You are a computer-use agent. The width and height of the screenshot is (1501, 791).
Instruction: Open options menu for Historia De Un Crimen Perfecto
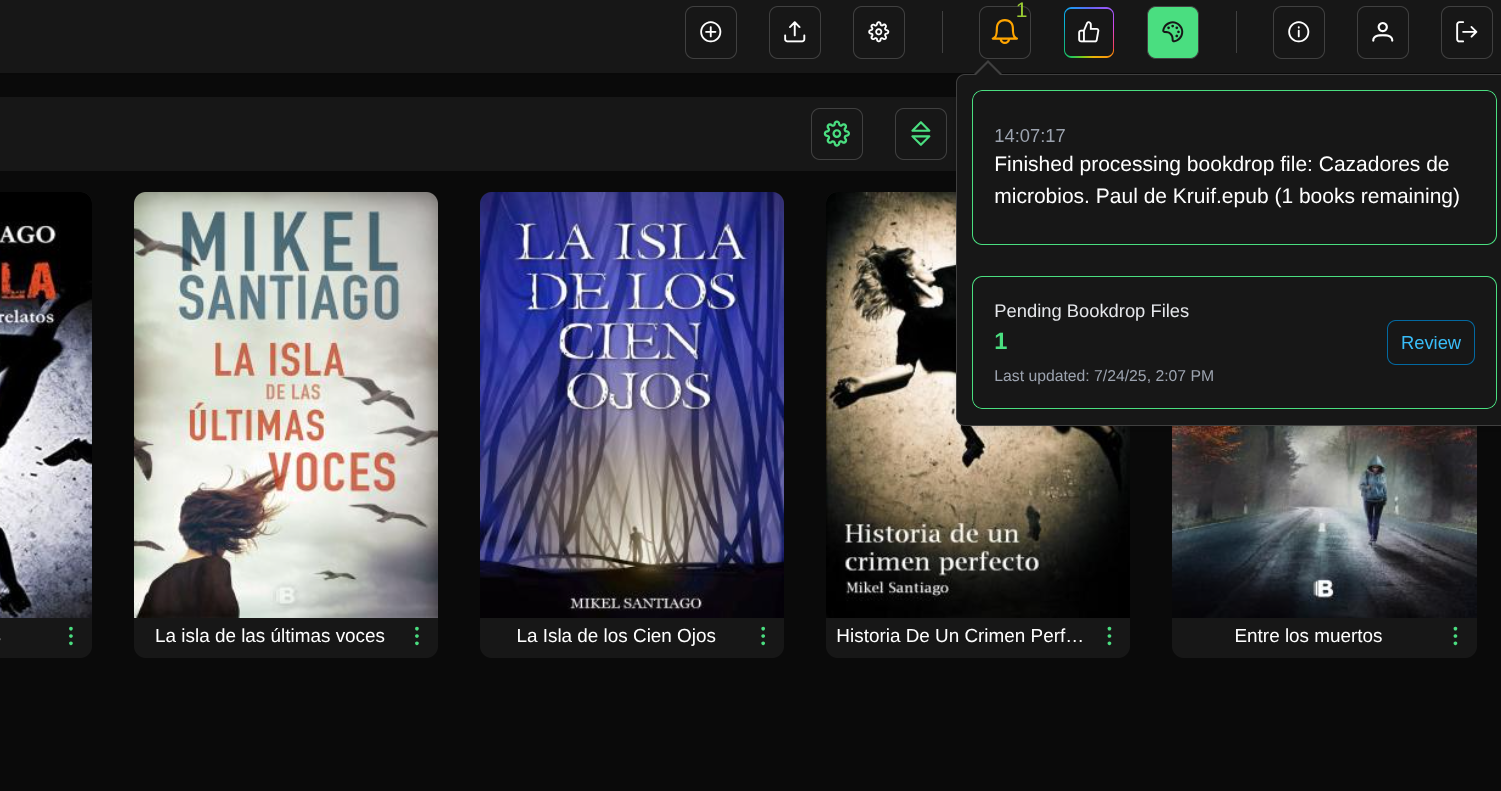click(1109, 636)
